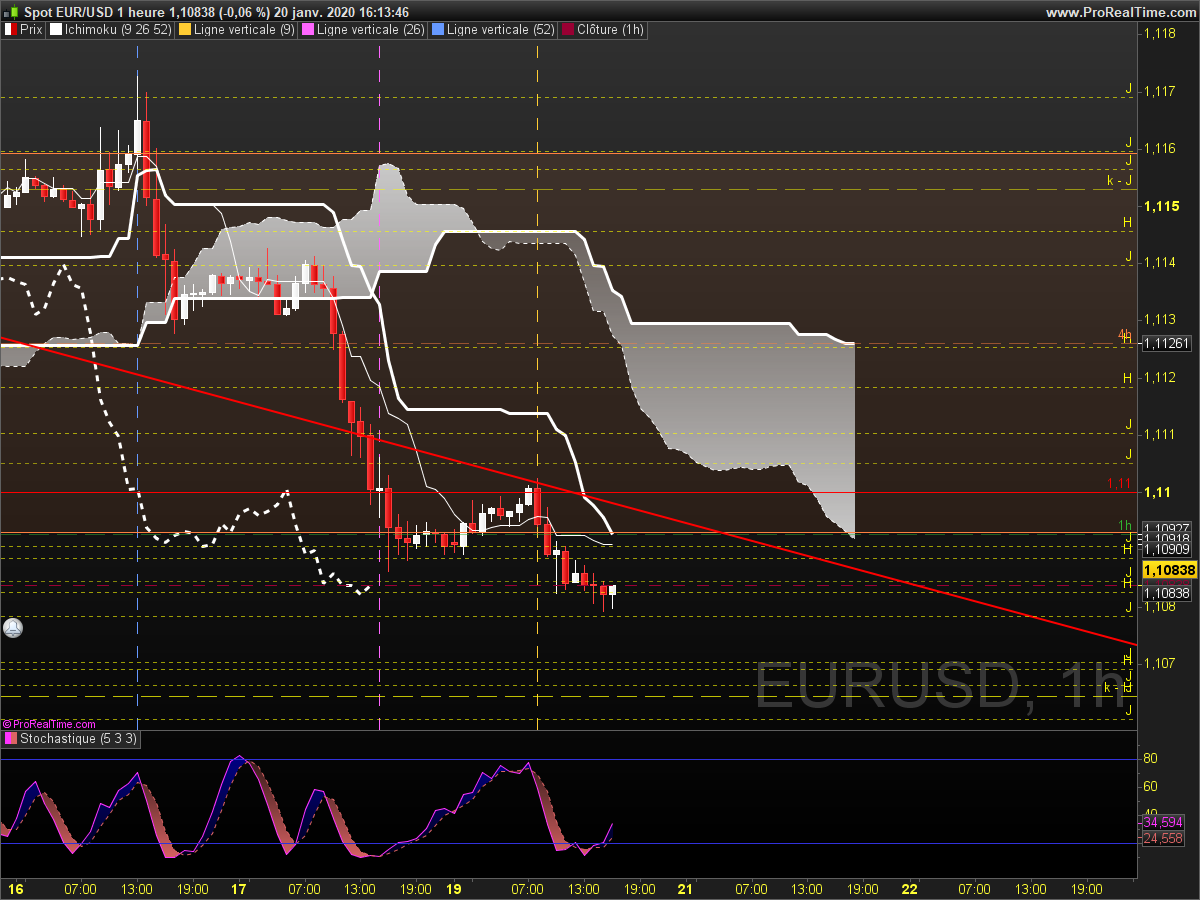Click the @ProRealTime.com watermark link above Stochastique
The image size is (1200, 900).
tap(49, 724)
